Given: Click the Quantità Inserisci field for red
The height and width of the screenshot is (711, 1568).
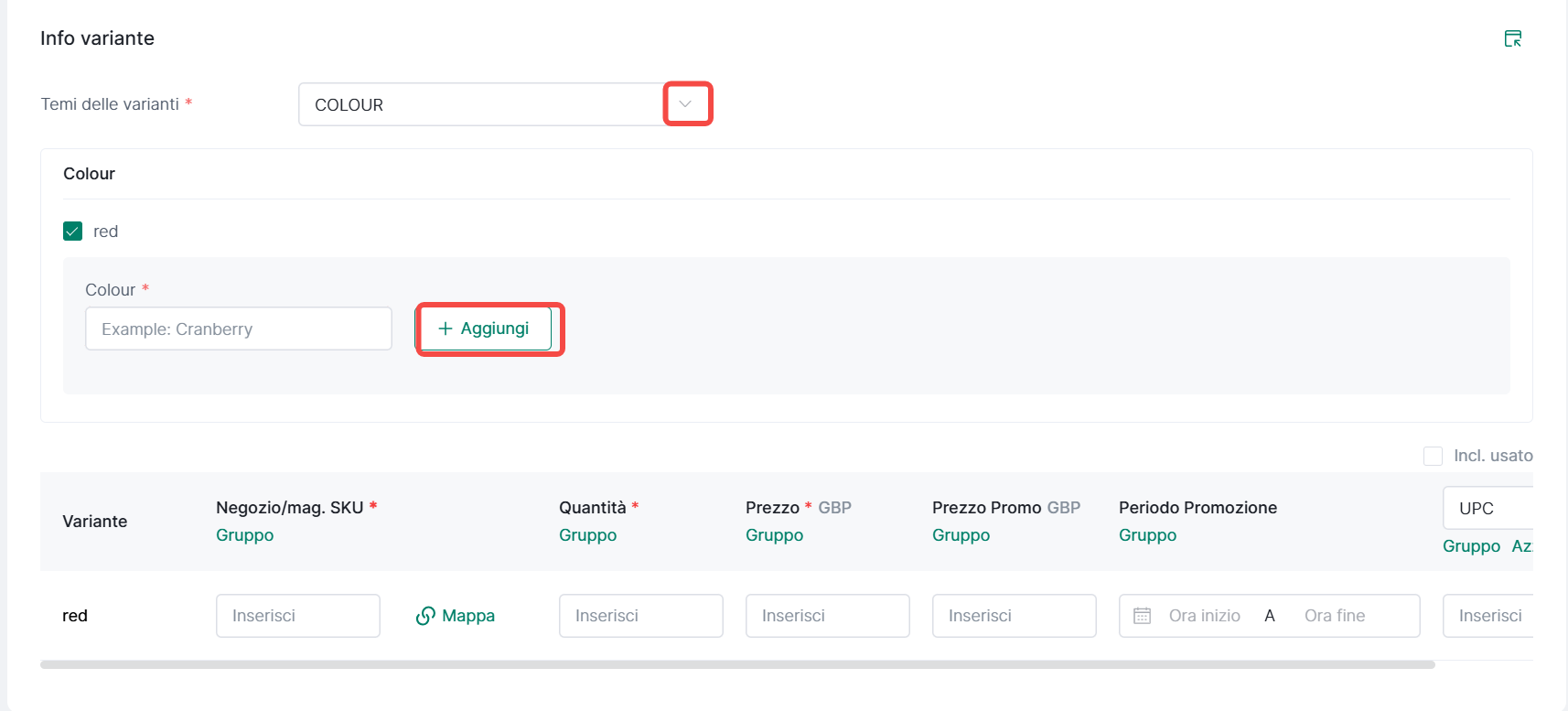Looking at the screenshot, I should click(x=640, y=616).
